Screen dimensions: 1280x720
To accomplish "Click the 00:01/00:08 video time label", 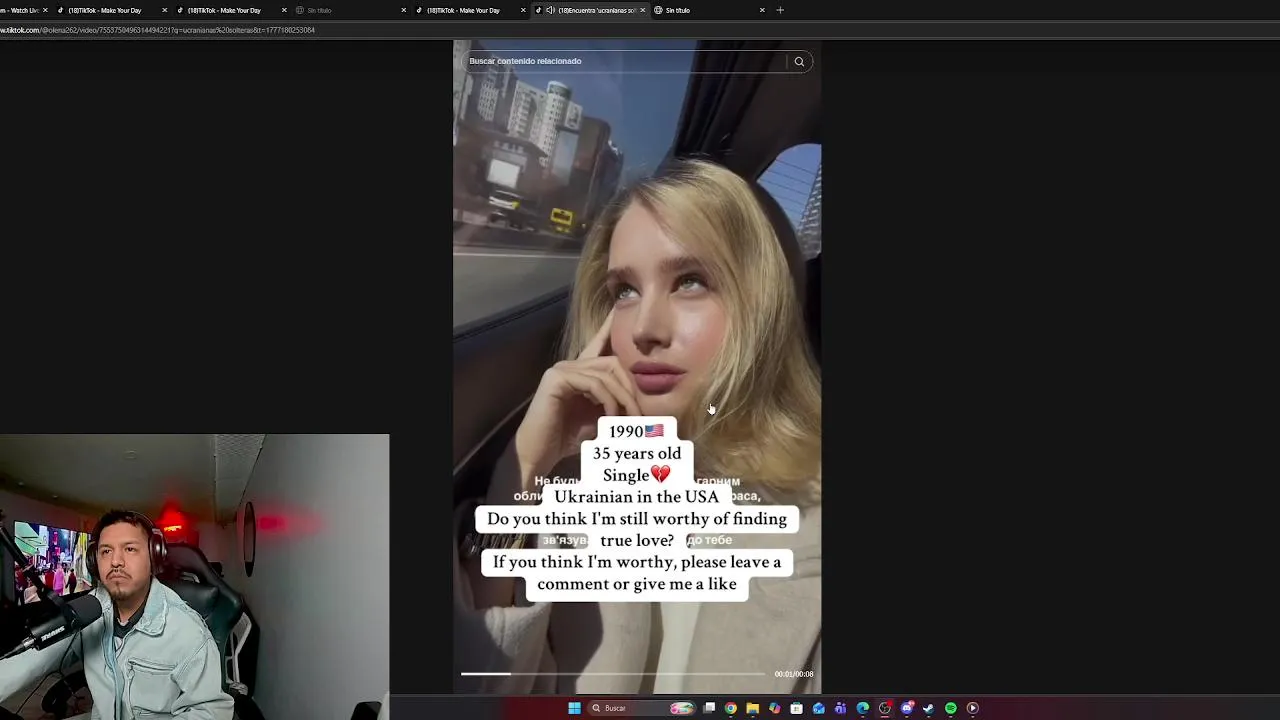I will click(794, 674).
